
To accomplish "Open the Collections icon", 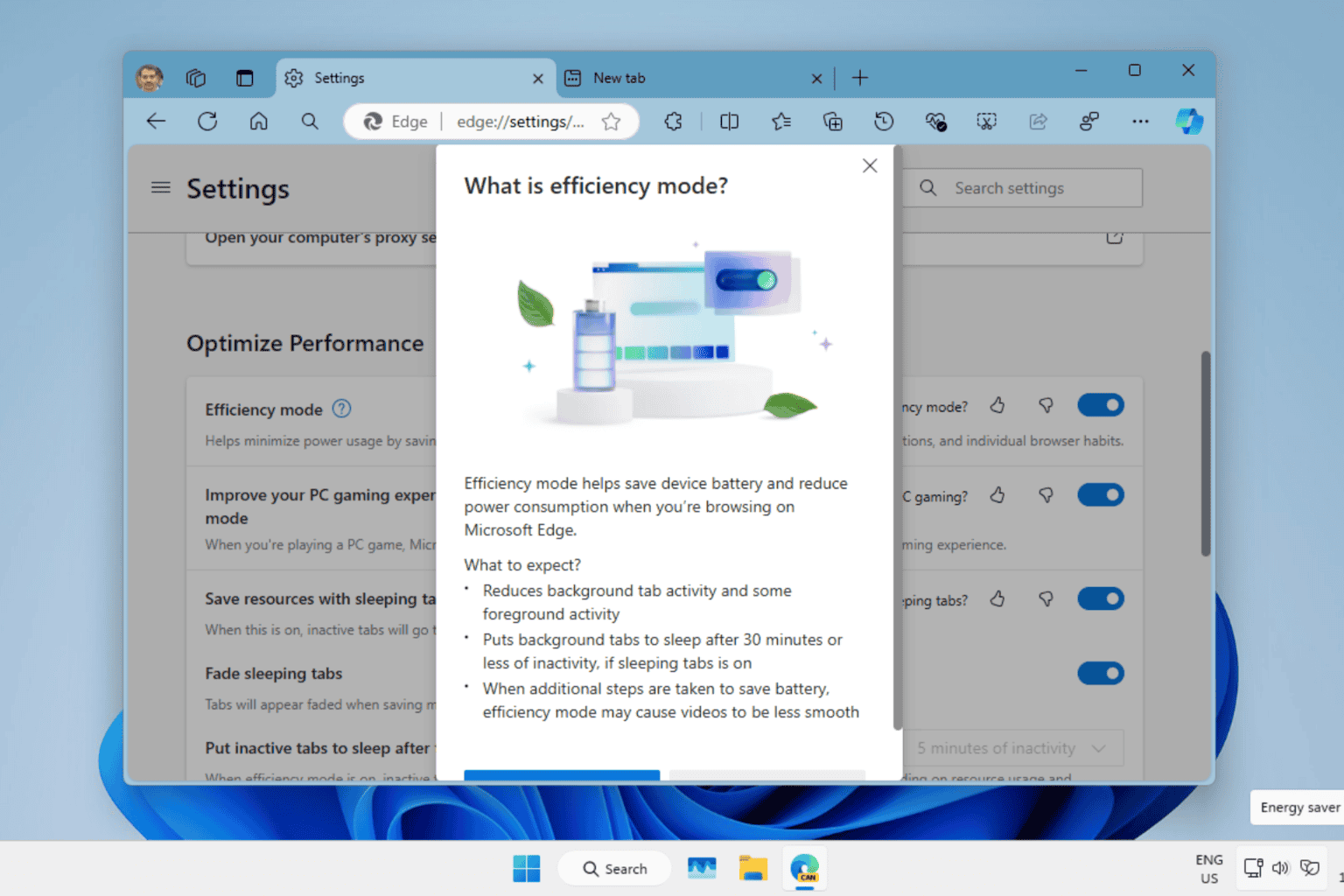I will point(833,122).
